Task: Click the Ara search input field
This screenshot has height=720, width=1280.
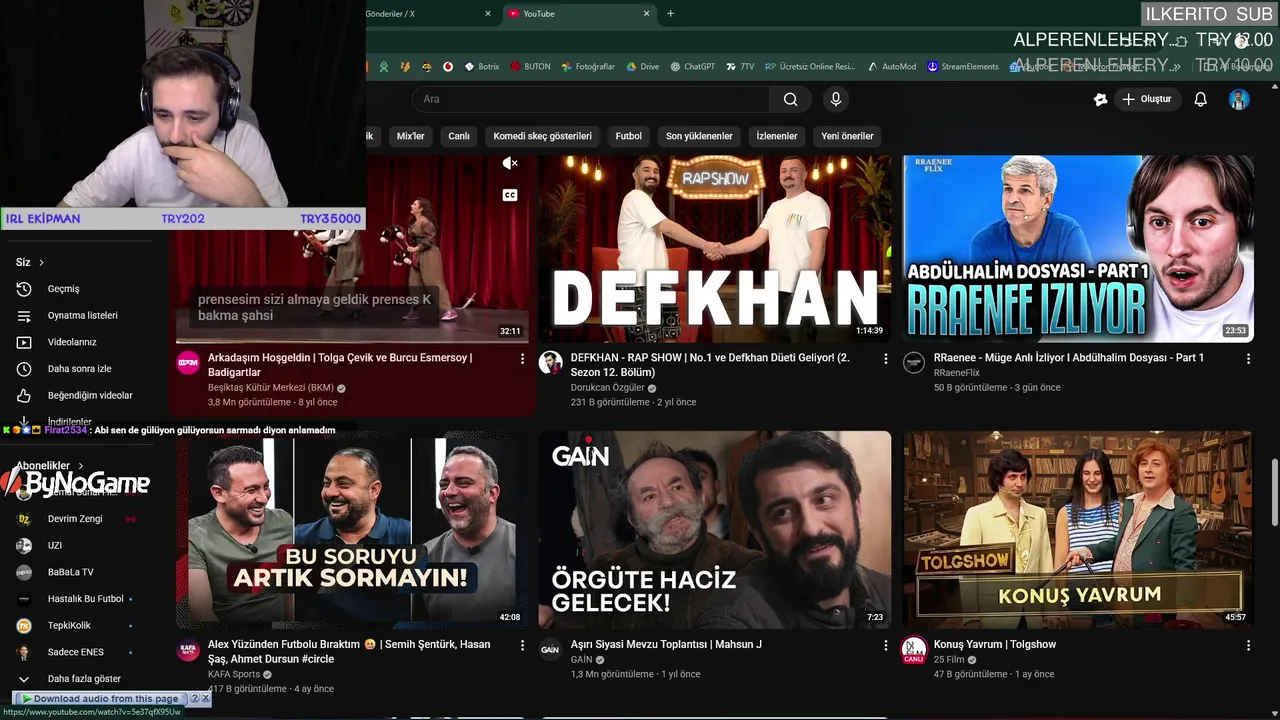Action: click(x=590, y=99)
